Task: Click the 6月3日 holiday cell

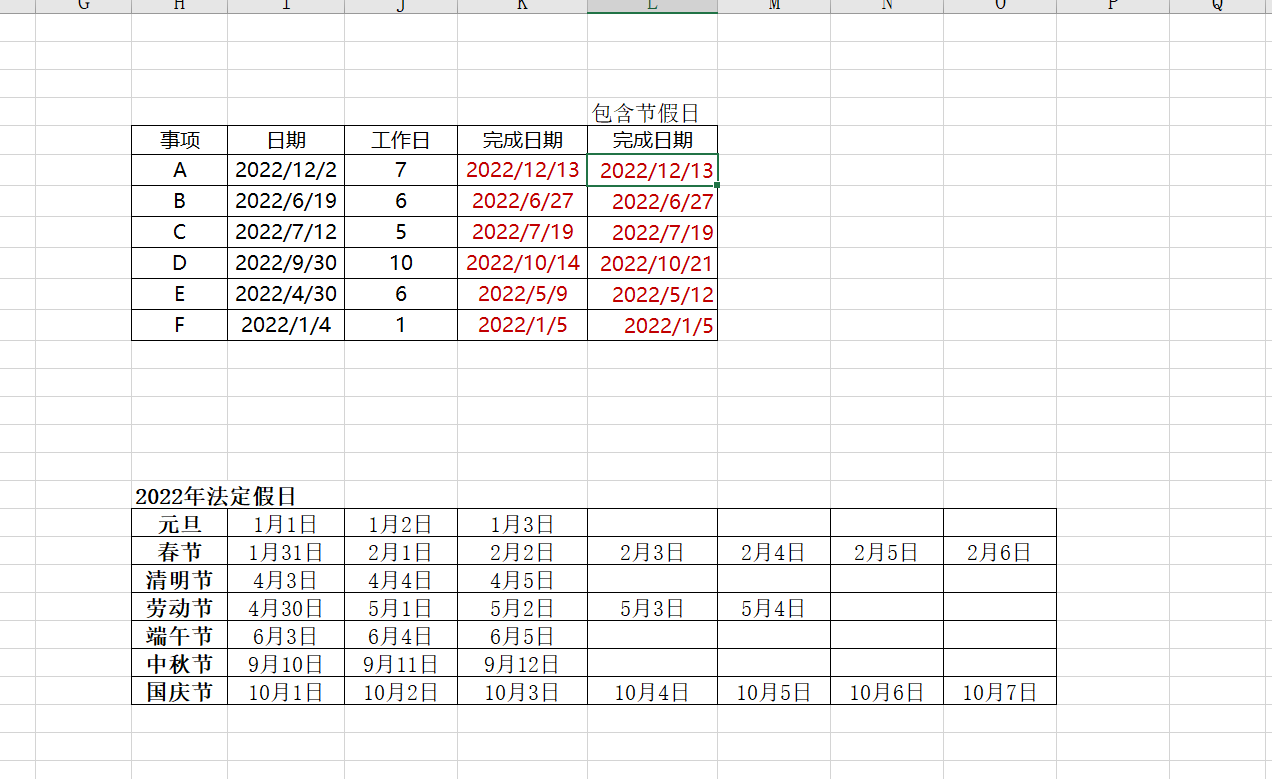Action: click(286, 635)
